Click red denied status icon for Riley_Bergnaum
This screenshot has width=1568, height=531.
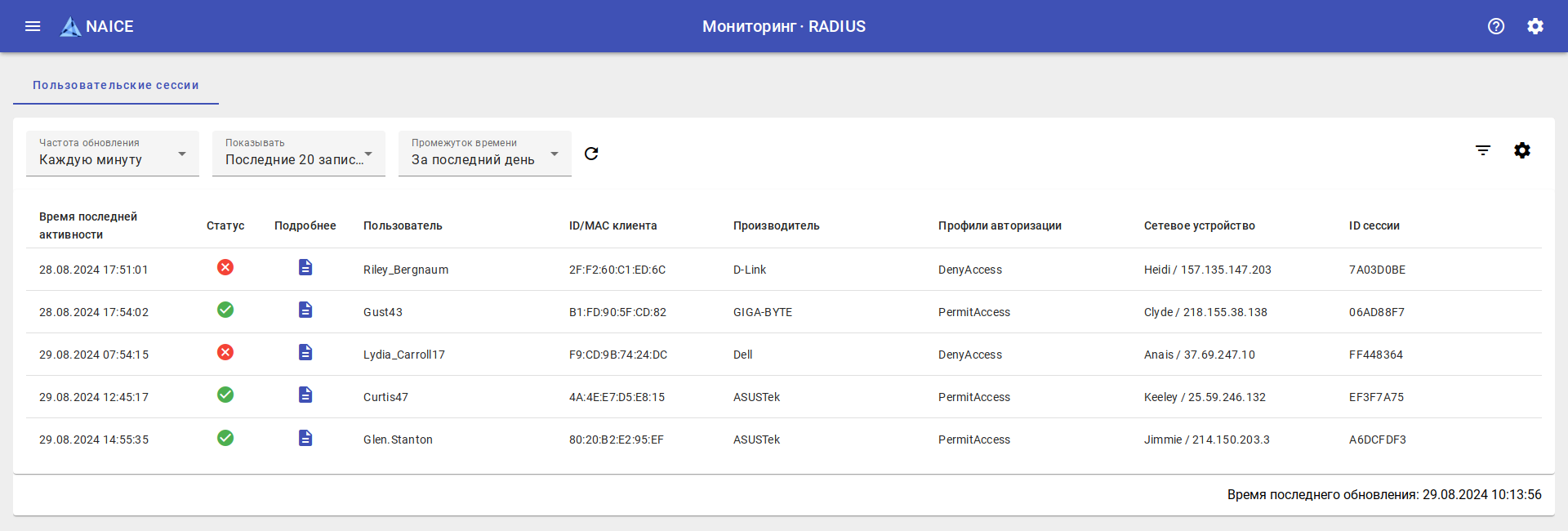click(x=225, y=268)
